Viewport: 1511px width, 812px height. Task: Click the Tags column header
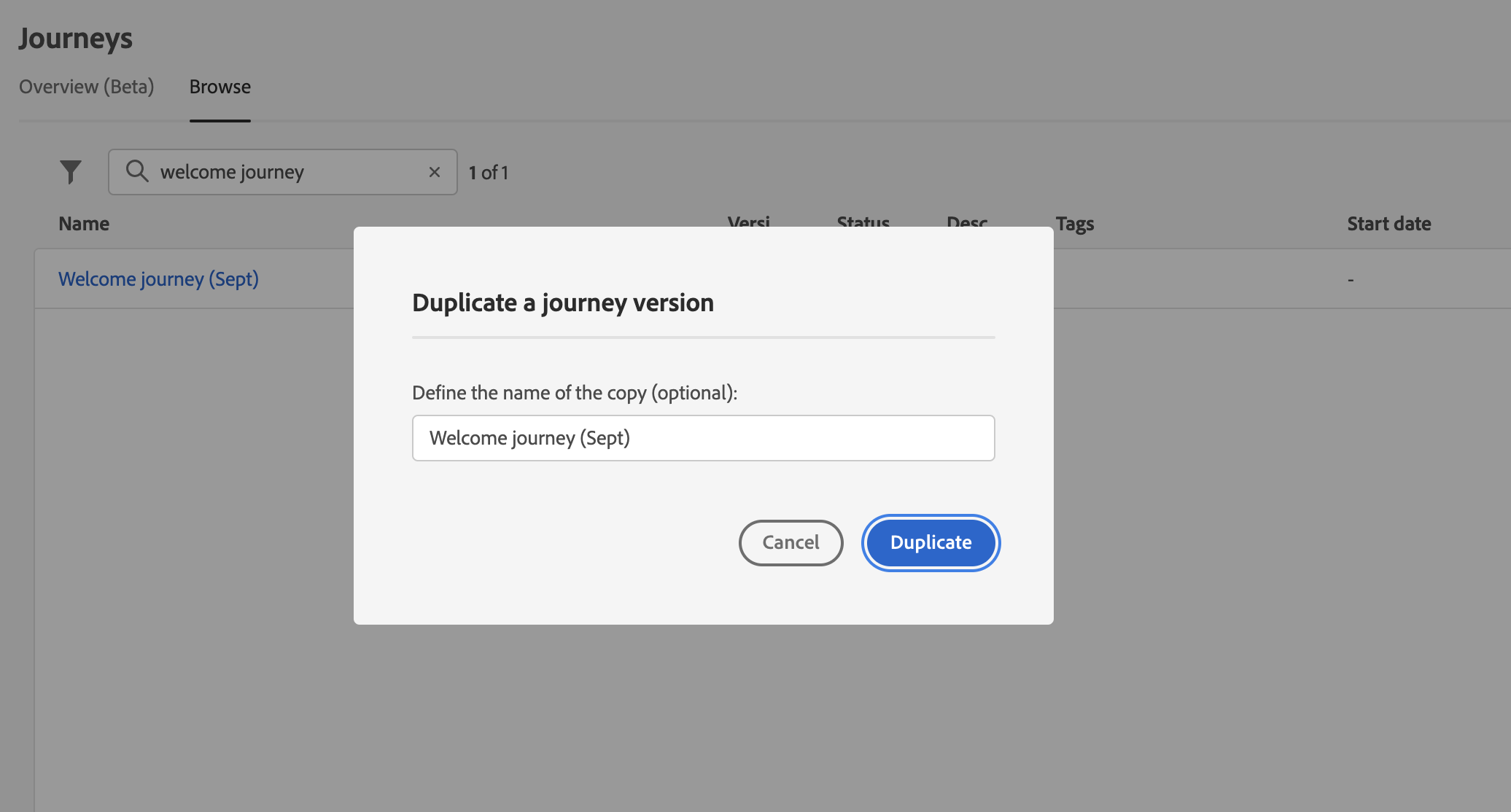point(1074,223)
